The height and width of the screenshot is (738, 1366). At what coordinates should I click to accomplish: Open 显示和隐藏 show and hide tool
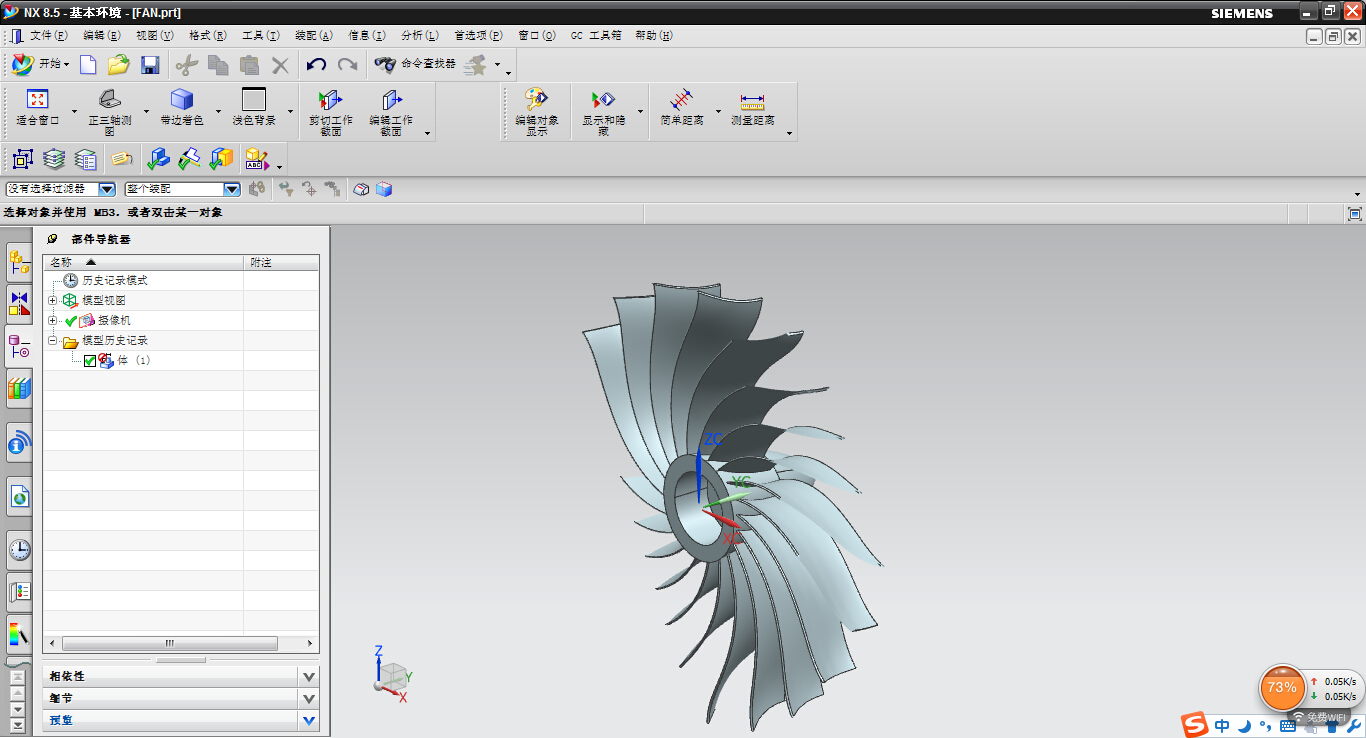pos(603,111)
